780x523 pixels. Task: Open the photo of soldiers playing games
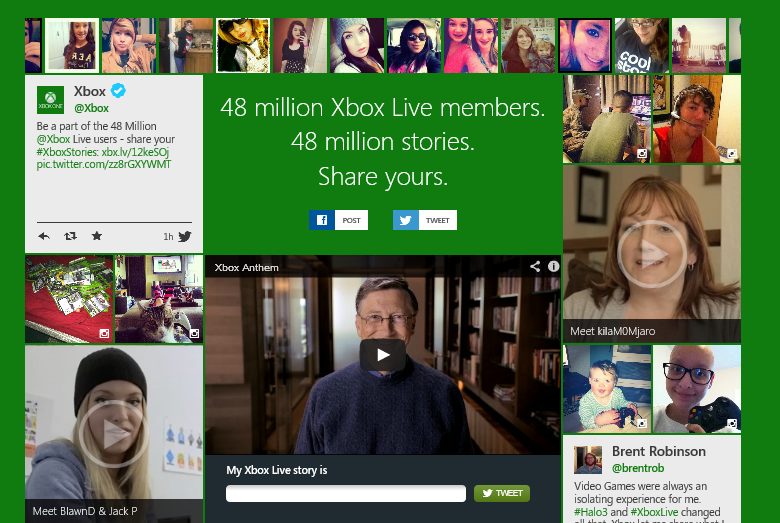[607, 119]
